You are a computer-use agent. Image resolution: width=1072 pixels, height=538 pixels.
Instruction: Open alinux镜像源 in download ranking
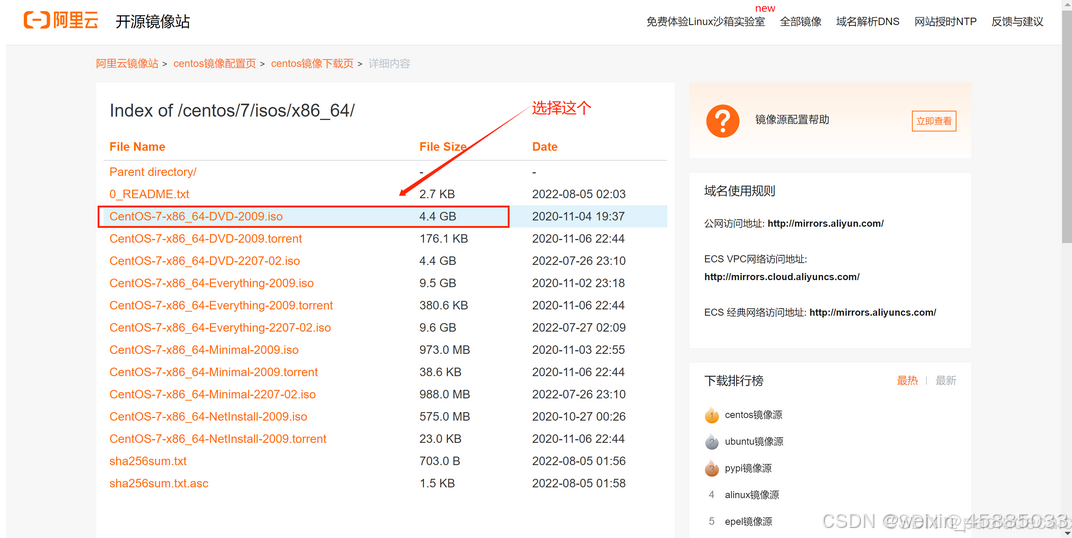(752, 495)
